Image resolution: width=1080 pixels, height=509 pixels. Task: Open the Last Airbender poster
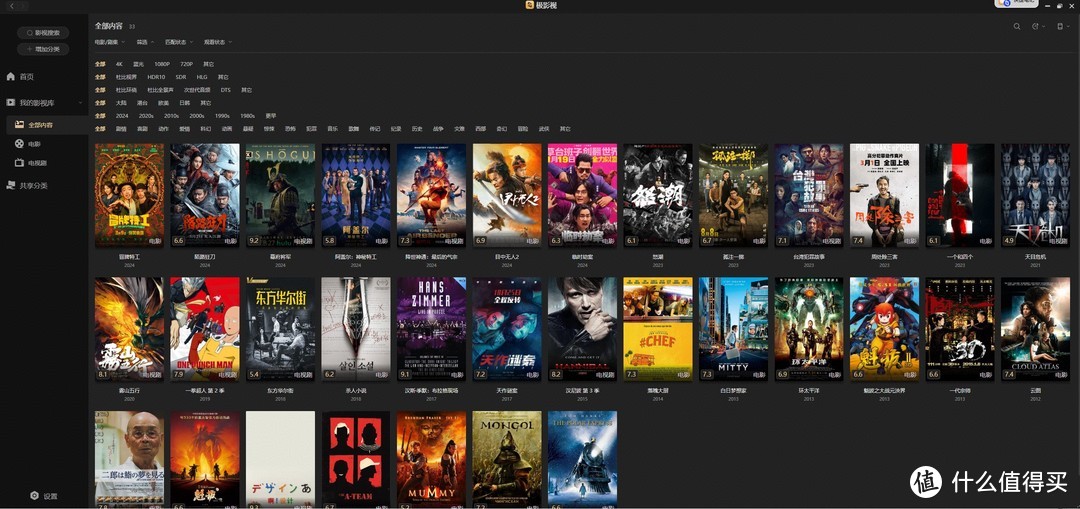(431, 195)
